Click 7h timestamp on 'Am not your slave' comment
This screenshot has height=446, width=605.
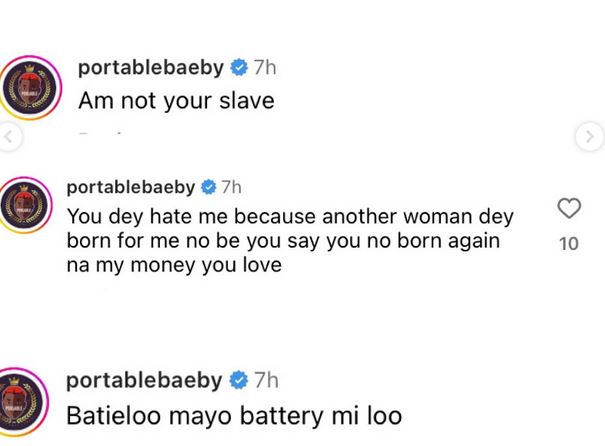point(267,69)
